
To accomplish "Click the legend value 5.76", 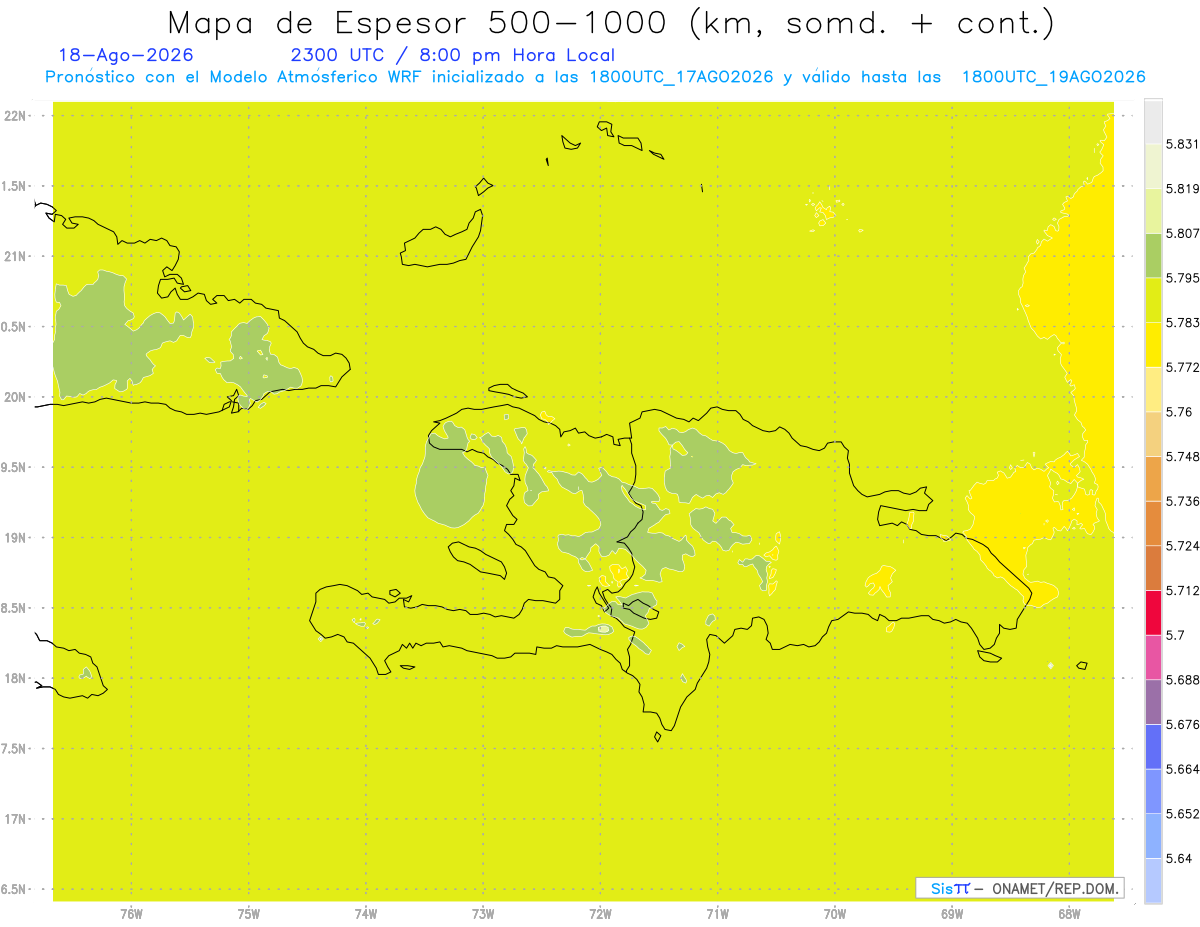I will pos(1179,412).
